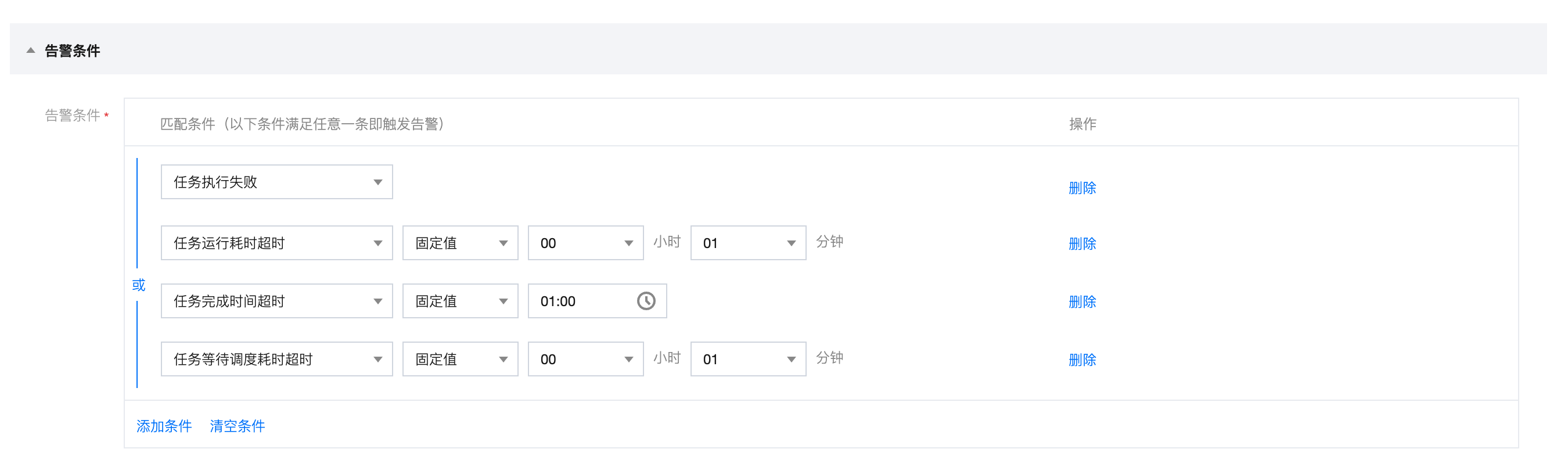Click the 添加条件 link
The height and width of the screenshot is (474, 1568).
click(164, 426)
